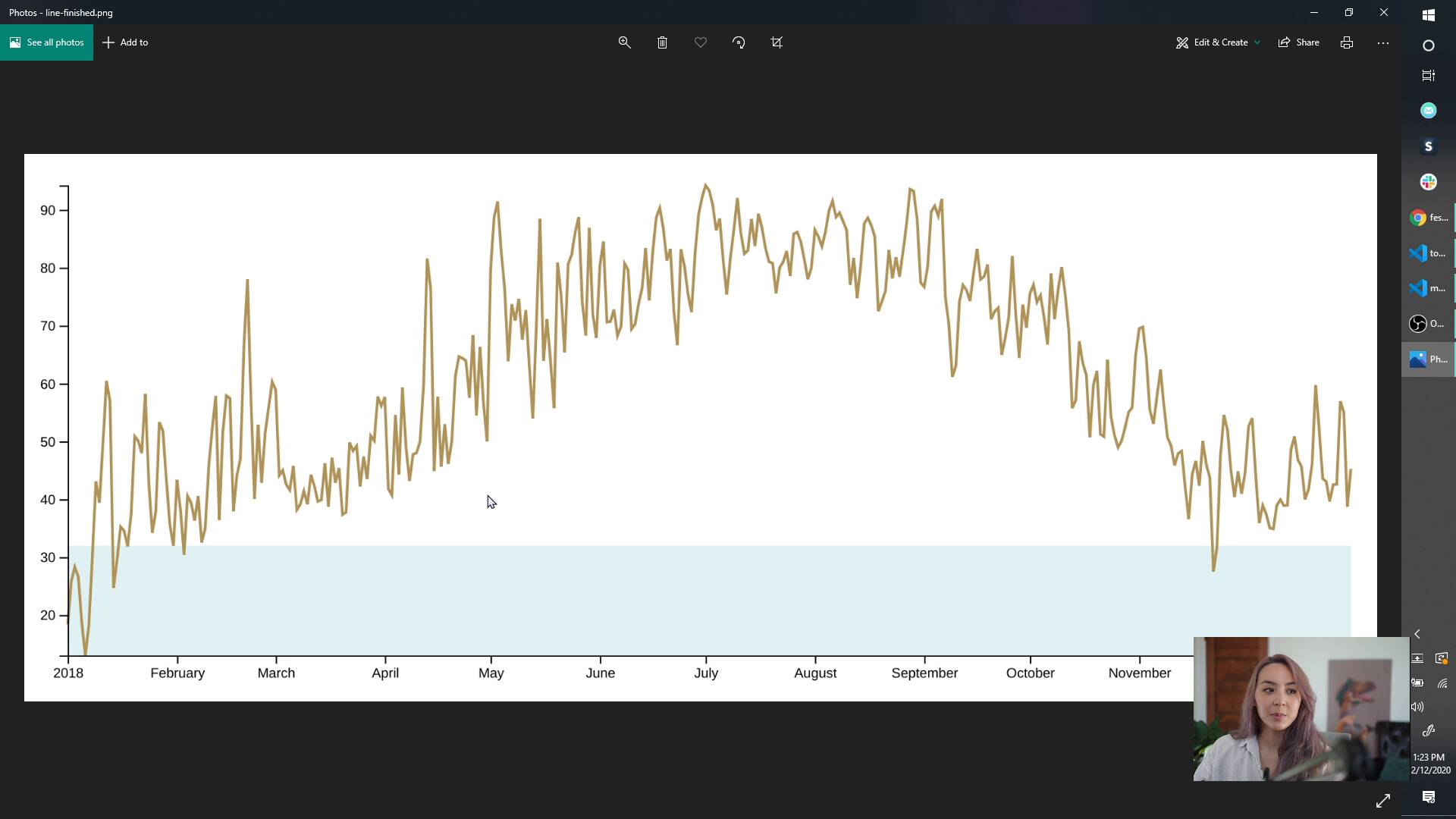Crop the image

[777, 42]
